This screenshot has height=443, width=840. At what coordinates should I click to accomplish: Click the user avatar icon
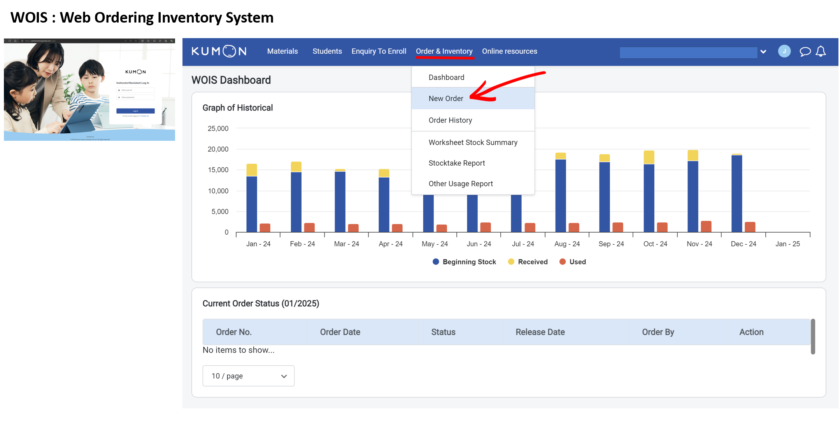784,51
